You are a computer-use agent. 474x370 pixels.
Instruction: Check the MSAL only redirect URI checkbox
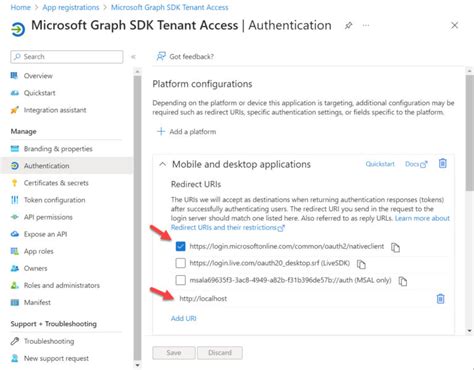point(180,280)
